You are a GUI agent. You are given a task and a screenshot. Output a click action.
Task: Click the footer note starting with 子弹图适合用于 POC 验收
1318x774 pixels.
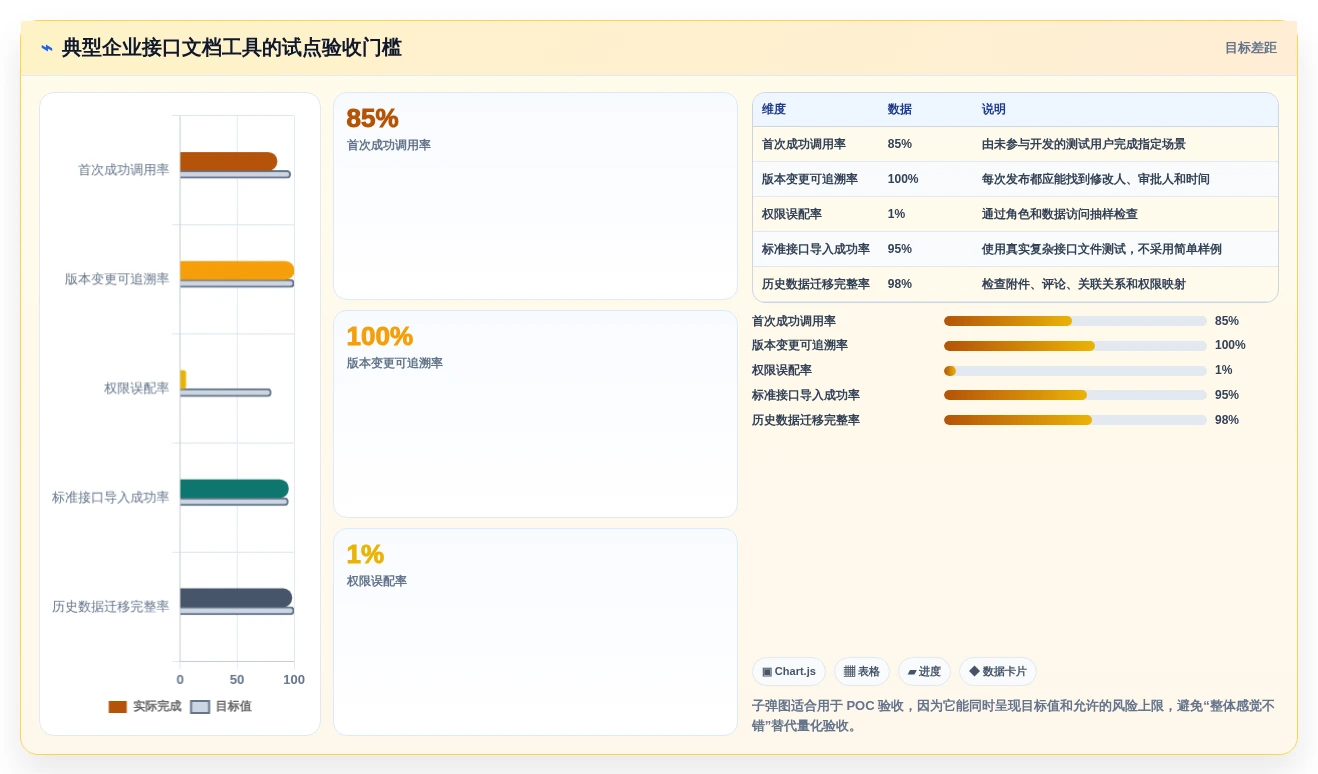click(1014, 716)
